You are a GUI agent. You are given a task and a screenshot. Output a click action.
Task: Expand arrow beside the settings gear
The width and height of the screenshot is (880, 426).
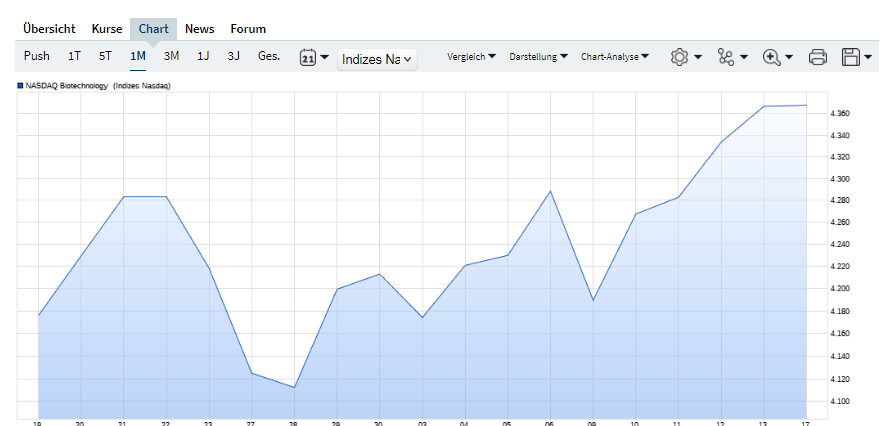pos(698,57)
